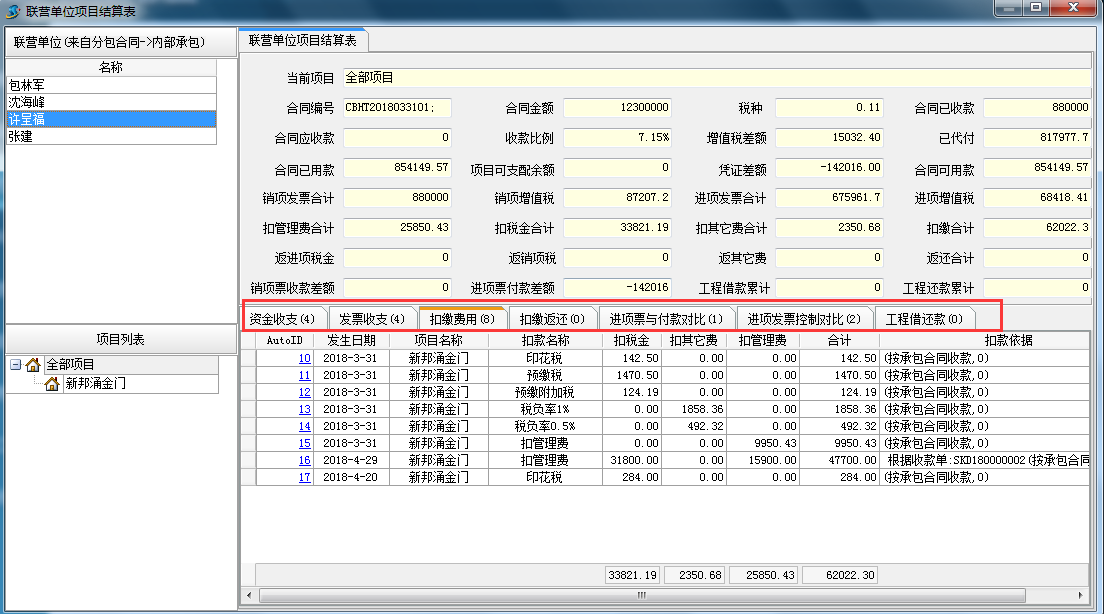1104x614 pixels.
Task: Switch to the 发票收支 (4) tab
Action: [371, 319]
